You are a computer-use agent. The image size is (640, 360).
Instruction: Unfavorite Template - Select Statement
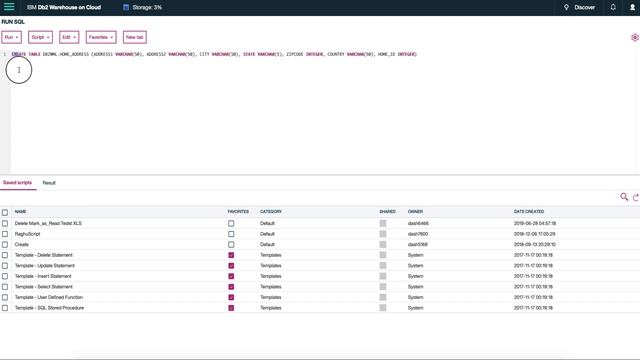click(231, 287)
